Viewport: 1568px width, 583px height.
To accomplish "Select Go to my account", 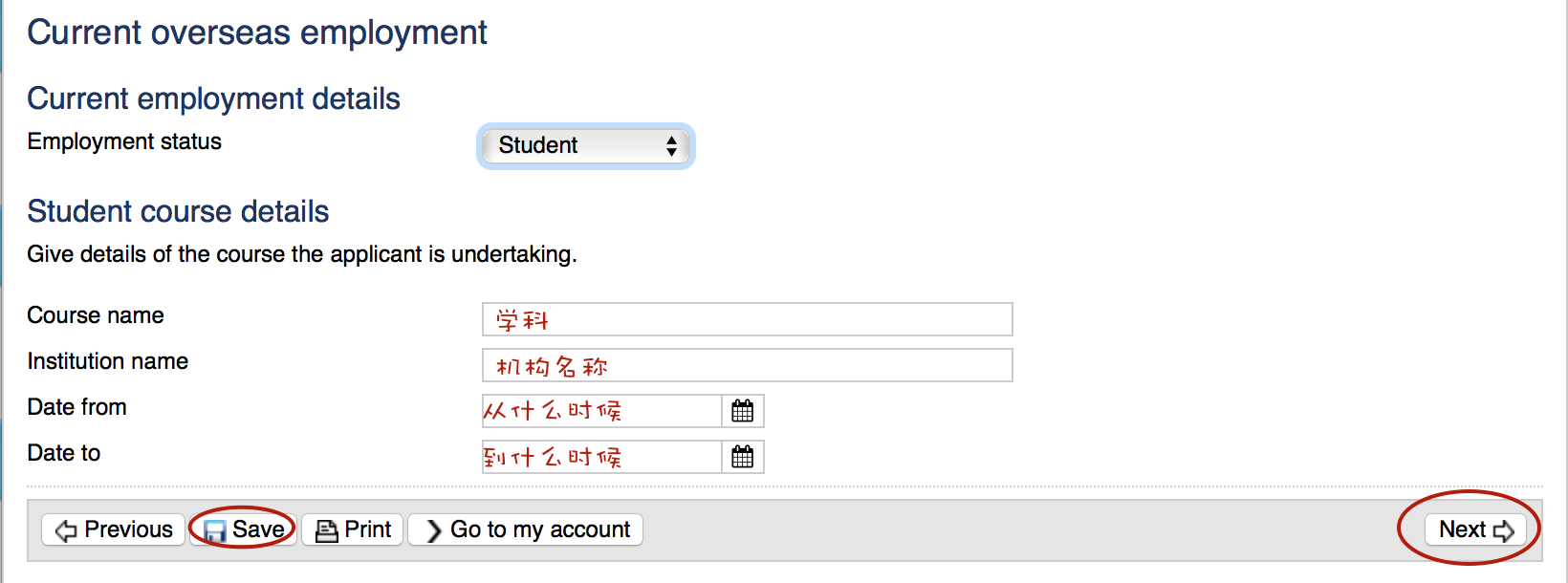I will coord(526,529).
